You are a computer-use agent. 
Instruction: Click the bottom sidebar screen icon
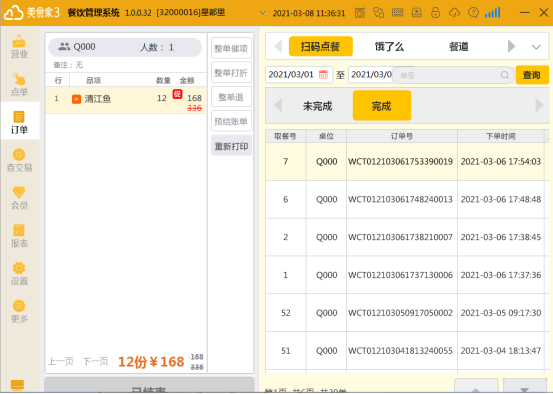18,384
